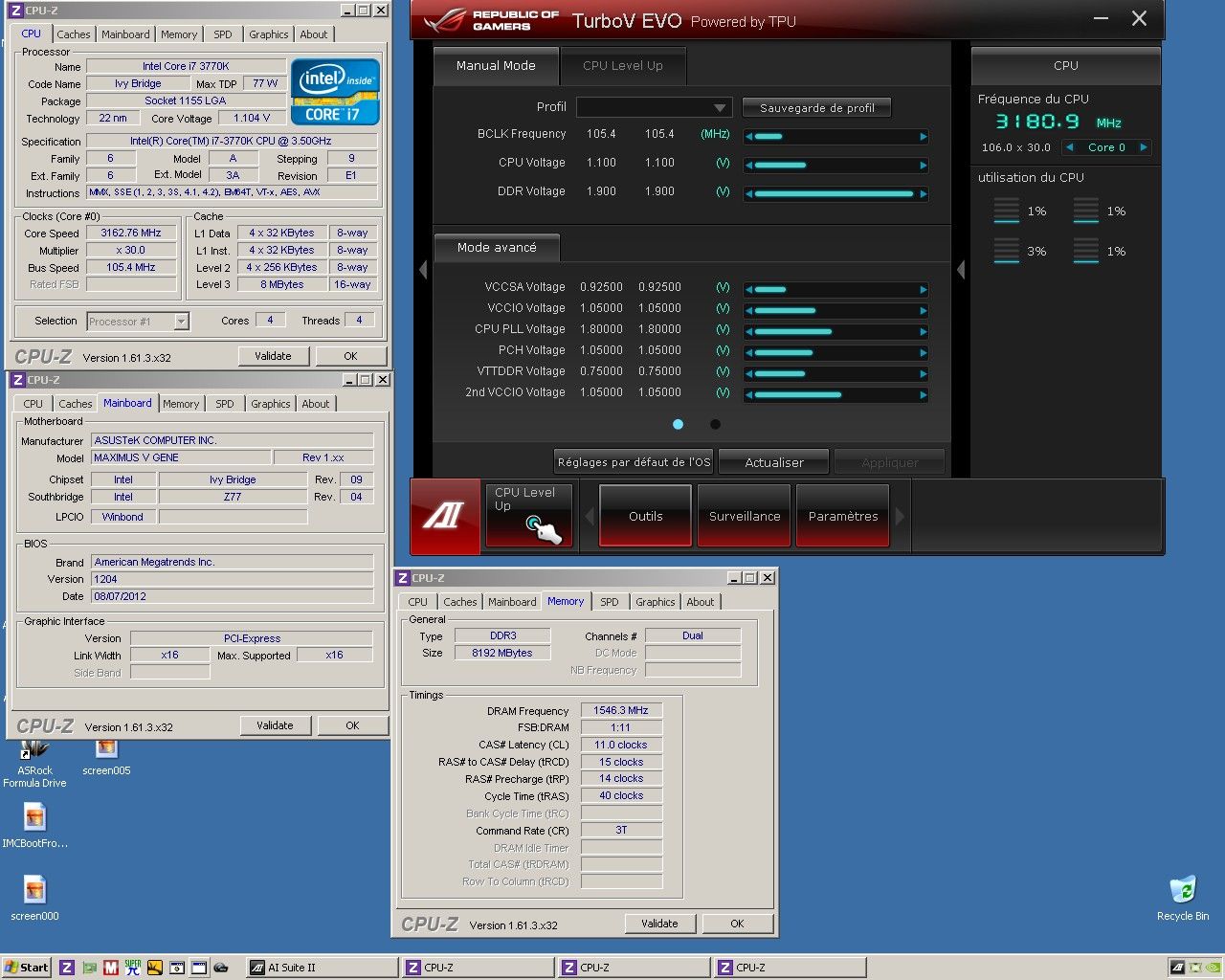
Task: Switch to Manual Mode tab
Action: coord(496,66)
